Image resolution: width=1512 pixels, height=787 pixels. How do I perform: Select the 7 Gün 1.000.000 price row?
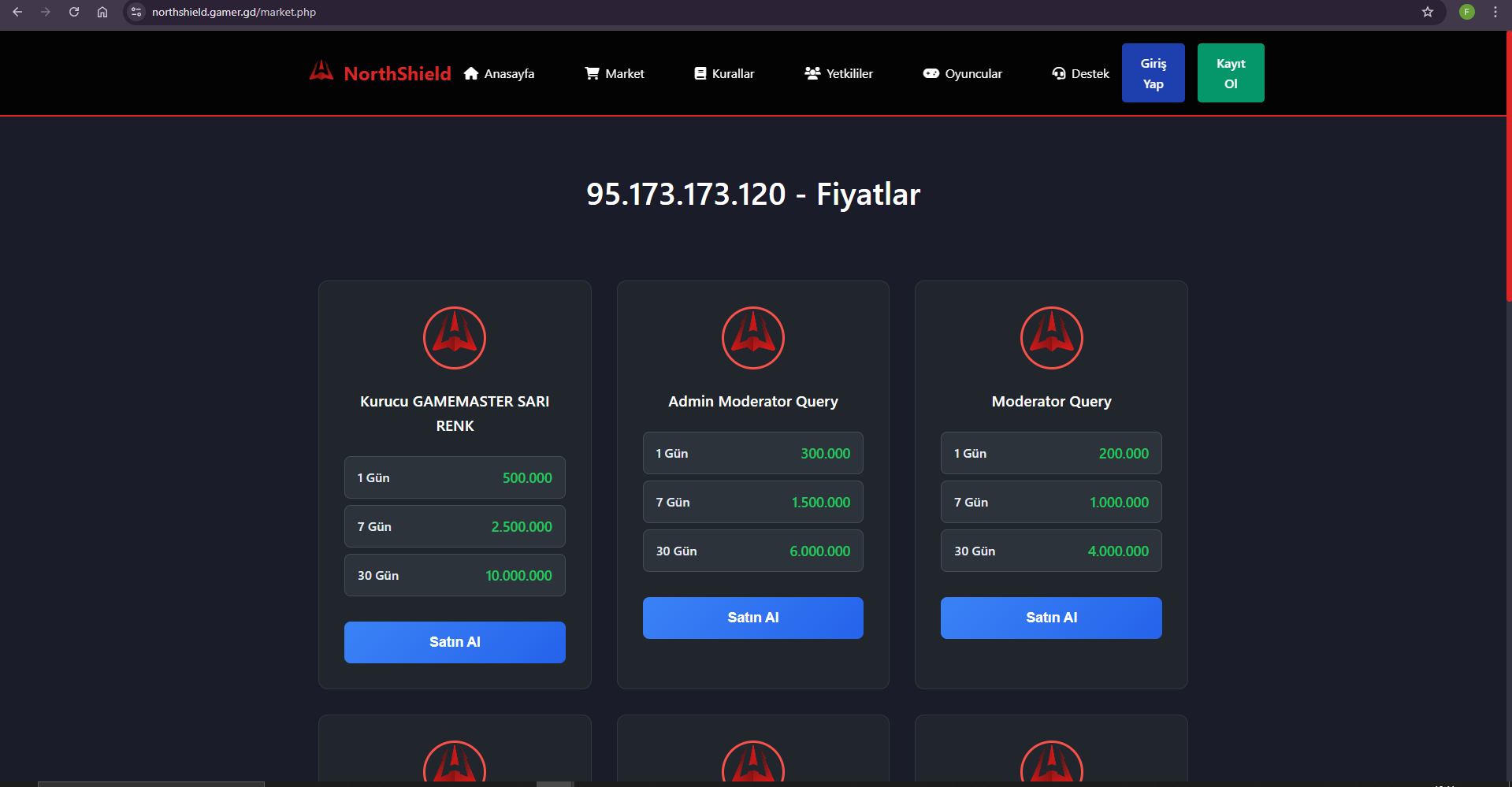[x=1051, y=502]
